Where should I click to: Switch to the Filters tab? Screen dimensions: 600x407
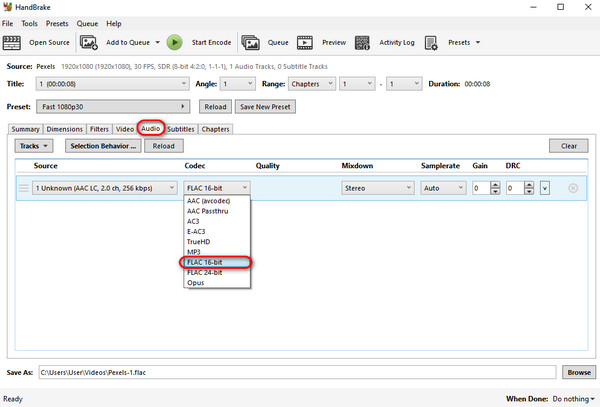pyautogui.click(x=99, y=129)
